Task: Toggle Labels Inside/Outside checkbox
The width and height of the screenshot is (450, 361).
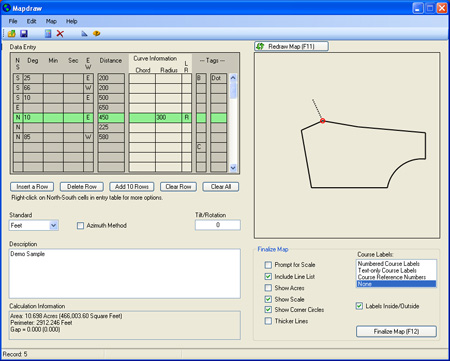Action: (359, 306)
